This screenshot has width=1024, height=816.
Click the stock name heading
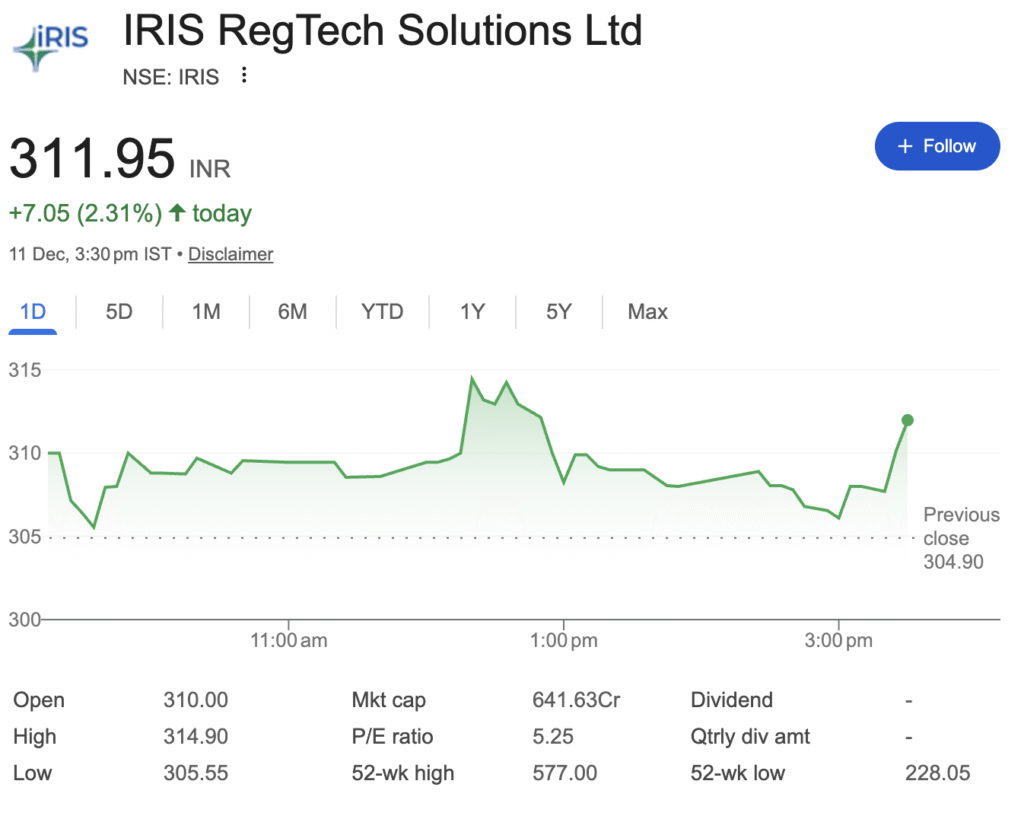(x=381, y=32)
